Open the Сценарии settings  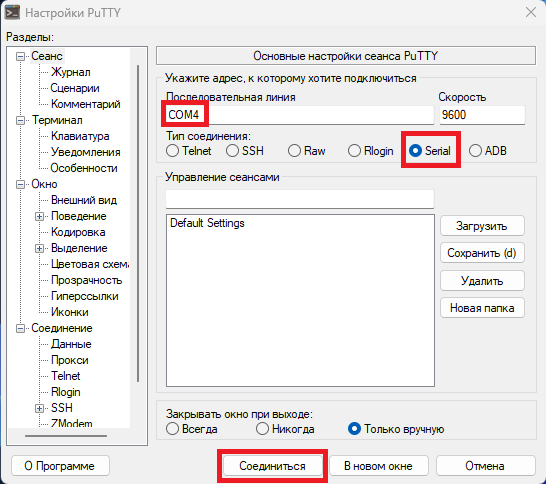(x=75, y=88)
